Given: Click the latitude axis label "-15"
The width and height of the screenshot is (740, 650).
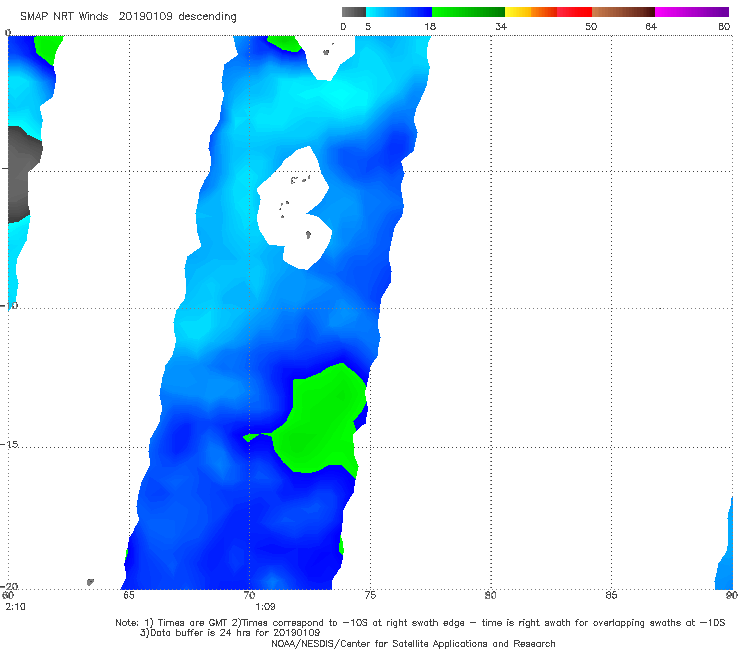Looking at the screenshot, I should pyautogui.click(x=9, y=444).
